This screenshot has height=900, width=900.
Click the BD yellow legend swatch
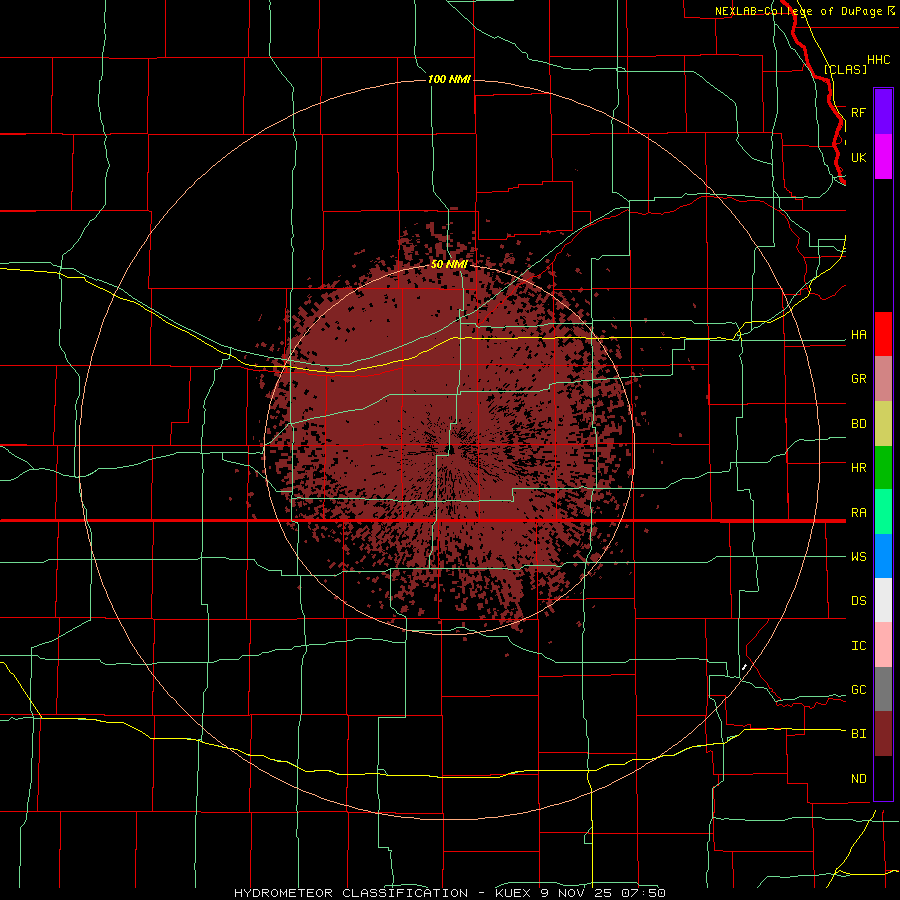point(883,424)
